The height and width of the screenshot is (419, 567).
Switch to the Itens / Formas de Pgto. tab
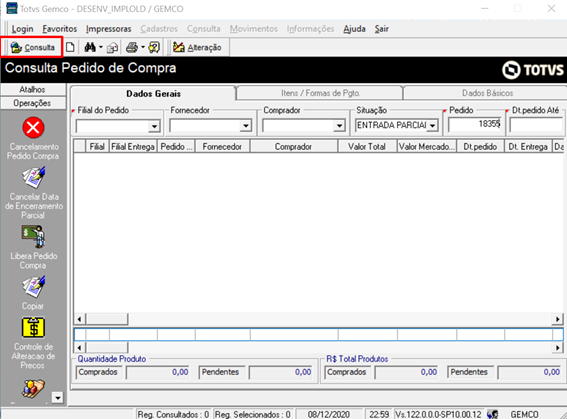(x=320, y=93)
